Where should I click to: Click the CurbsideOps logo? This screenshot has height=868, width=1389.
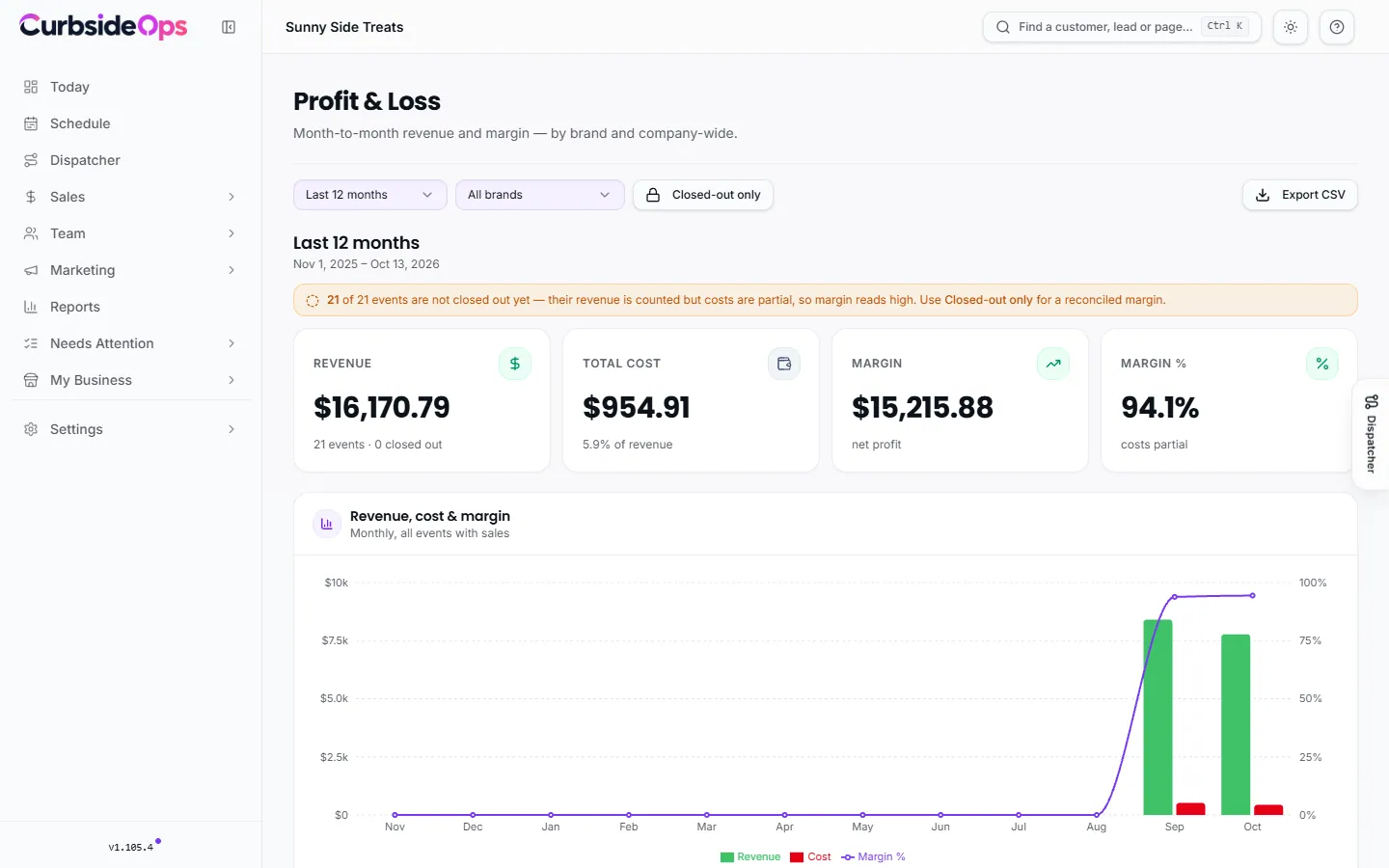(x=103, y=26)
